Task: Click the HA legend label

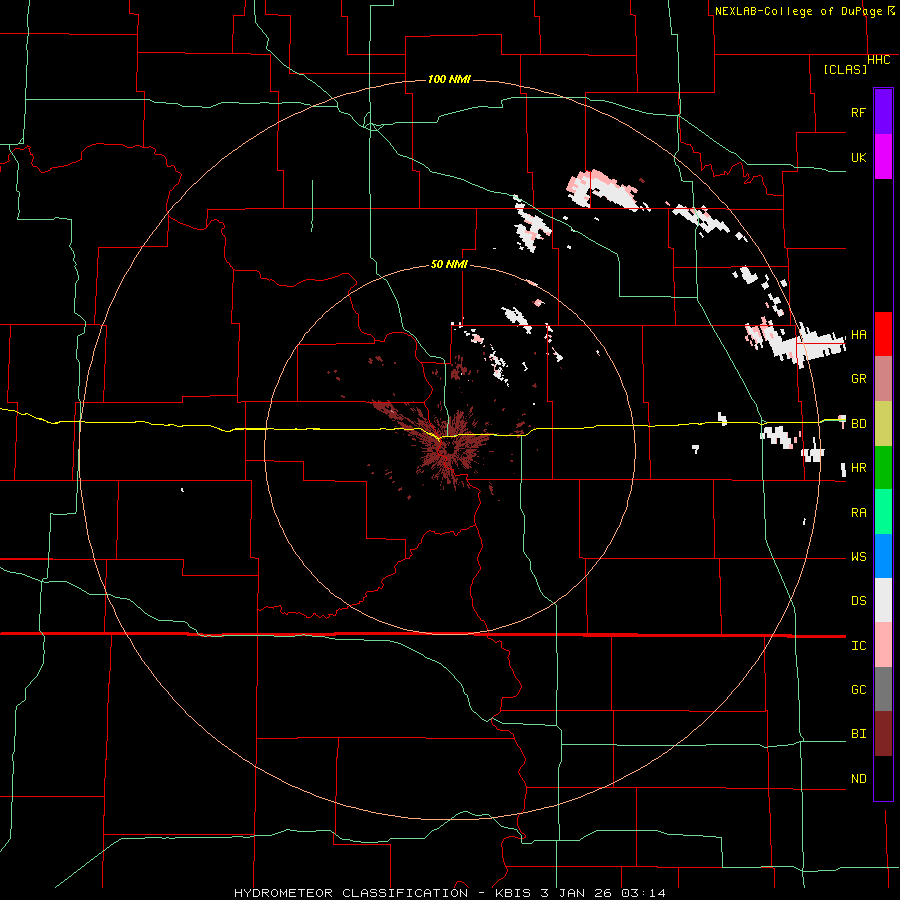Action: click(x=858, y=335)
